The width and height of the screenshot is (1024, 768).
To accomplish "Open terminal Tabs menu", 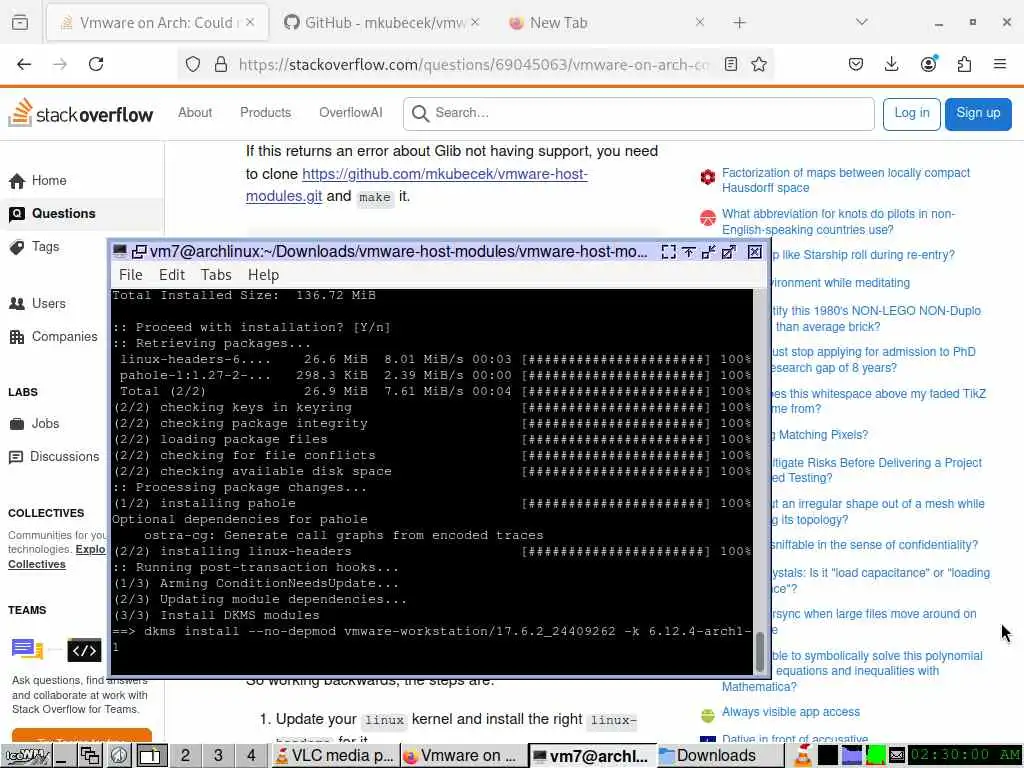I will click(216, 275).
